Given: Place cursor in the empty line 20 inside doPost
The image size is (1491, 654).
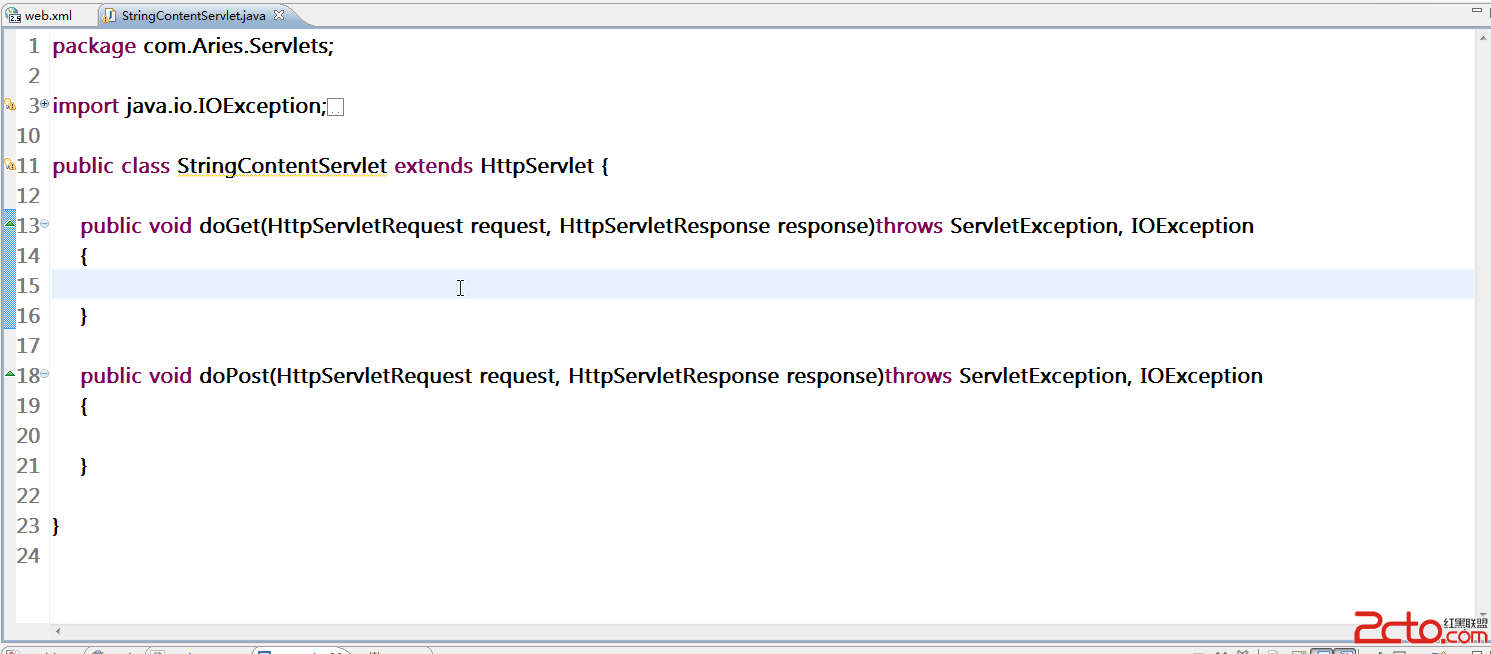Looking at the screenshot, I should (762, 436).
